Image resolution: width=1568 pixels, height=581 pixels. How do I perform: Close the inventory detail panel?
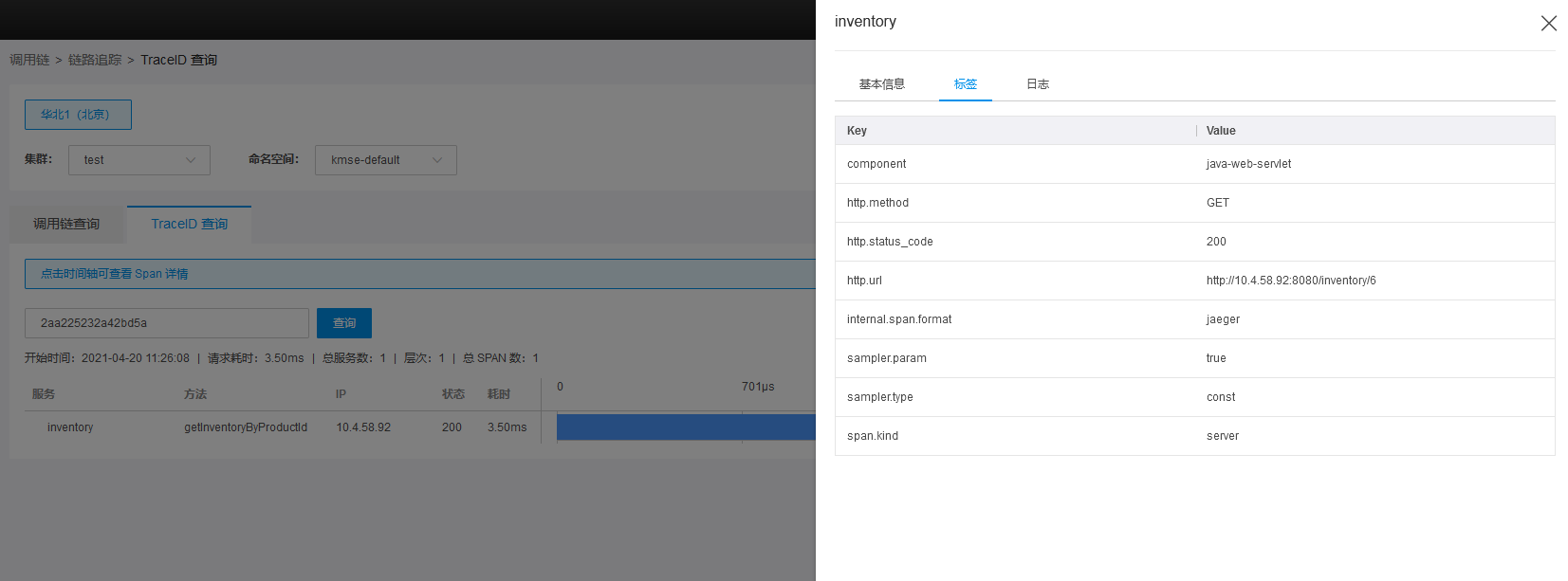pyautogui.click(x=1549, y=23)
